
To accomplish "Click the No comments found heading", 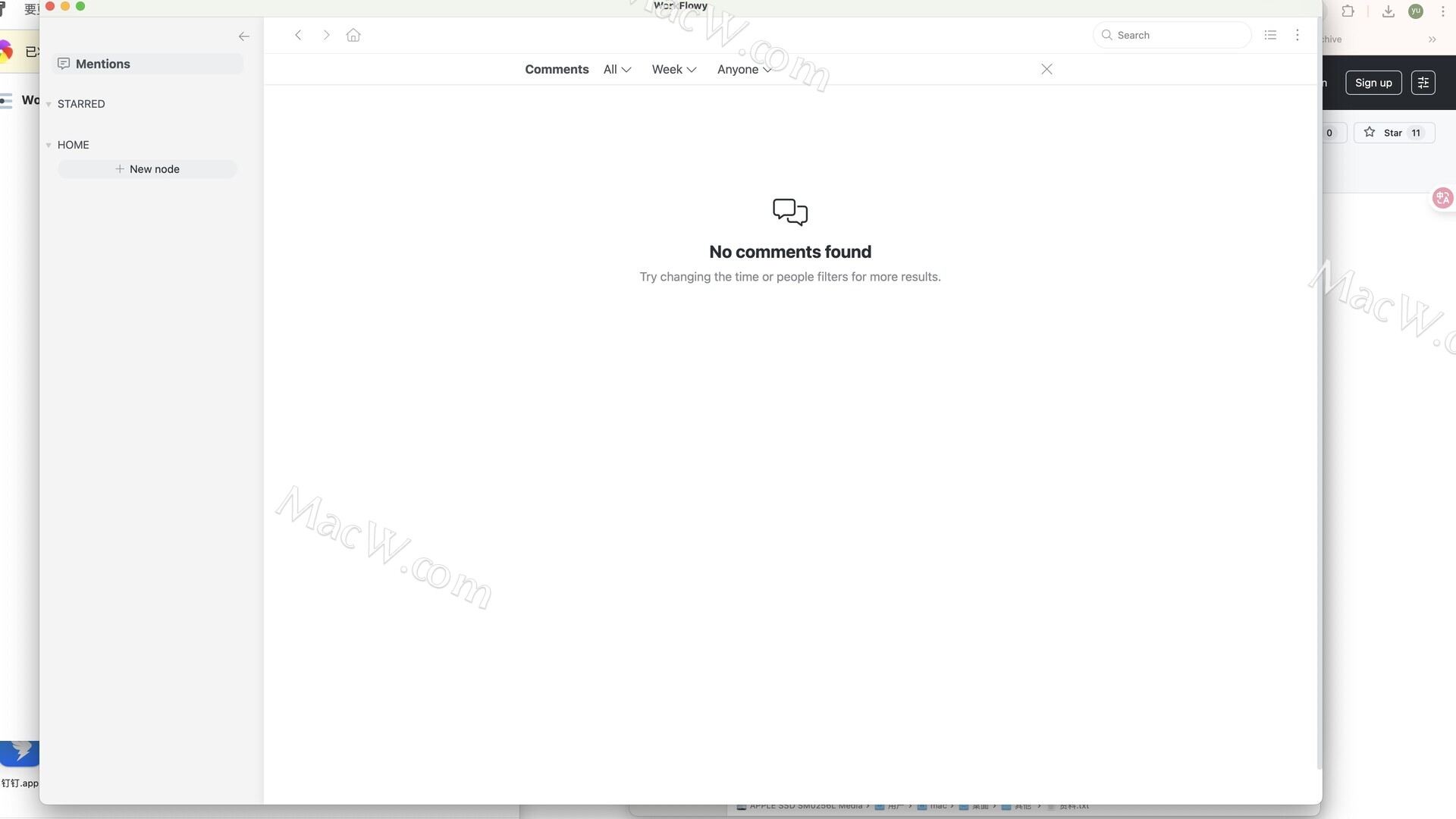I will 790,252.
